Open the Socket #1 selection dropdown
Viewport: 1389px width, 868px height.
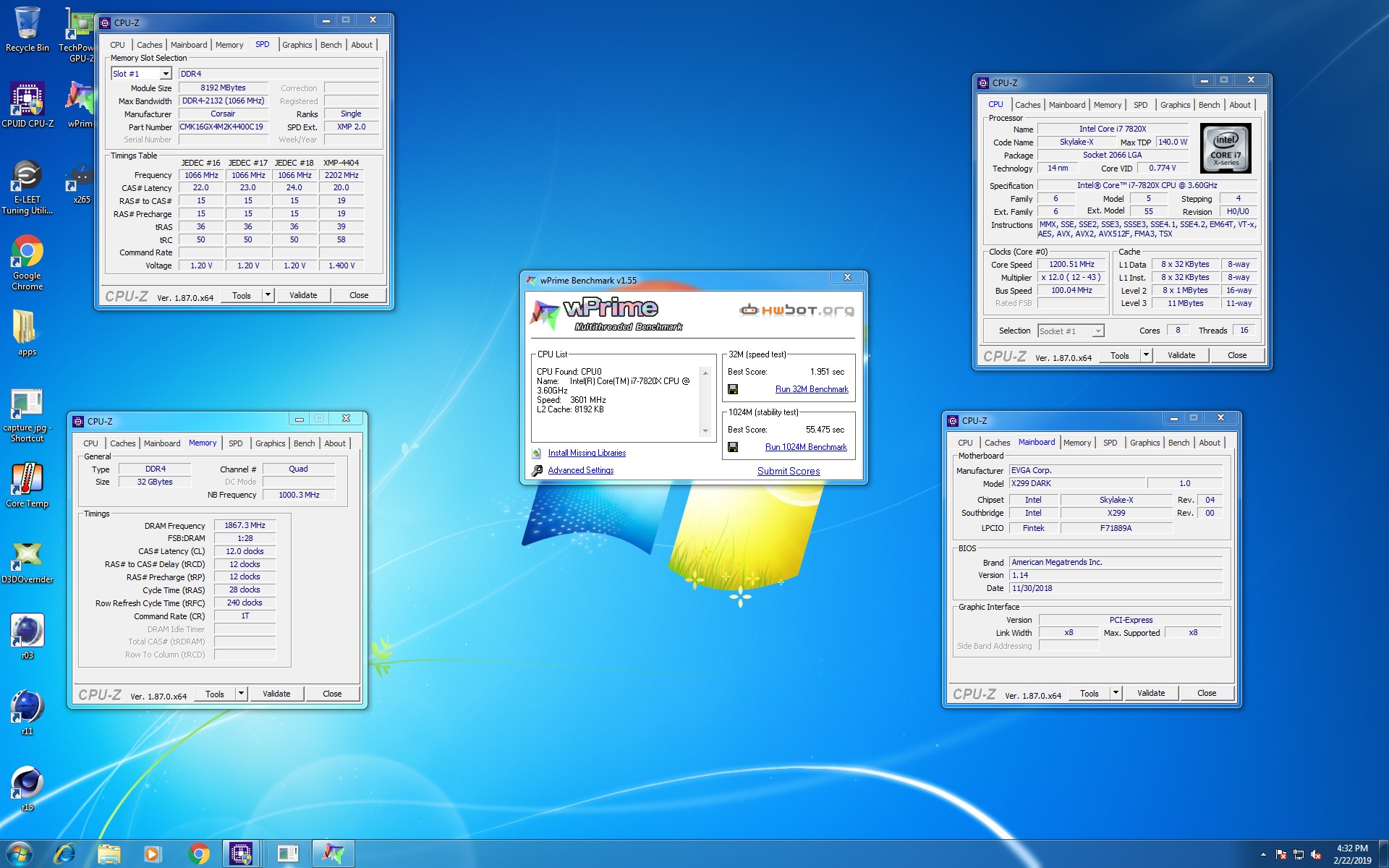pyautogui.click(x=1098, y=331)
